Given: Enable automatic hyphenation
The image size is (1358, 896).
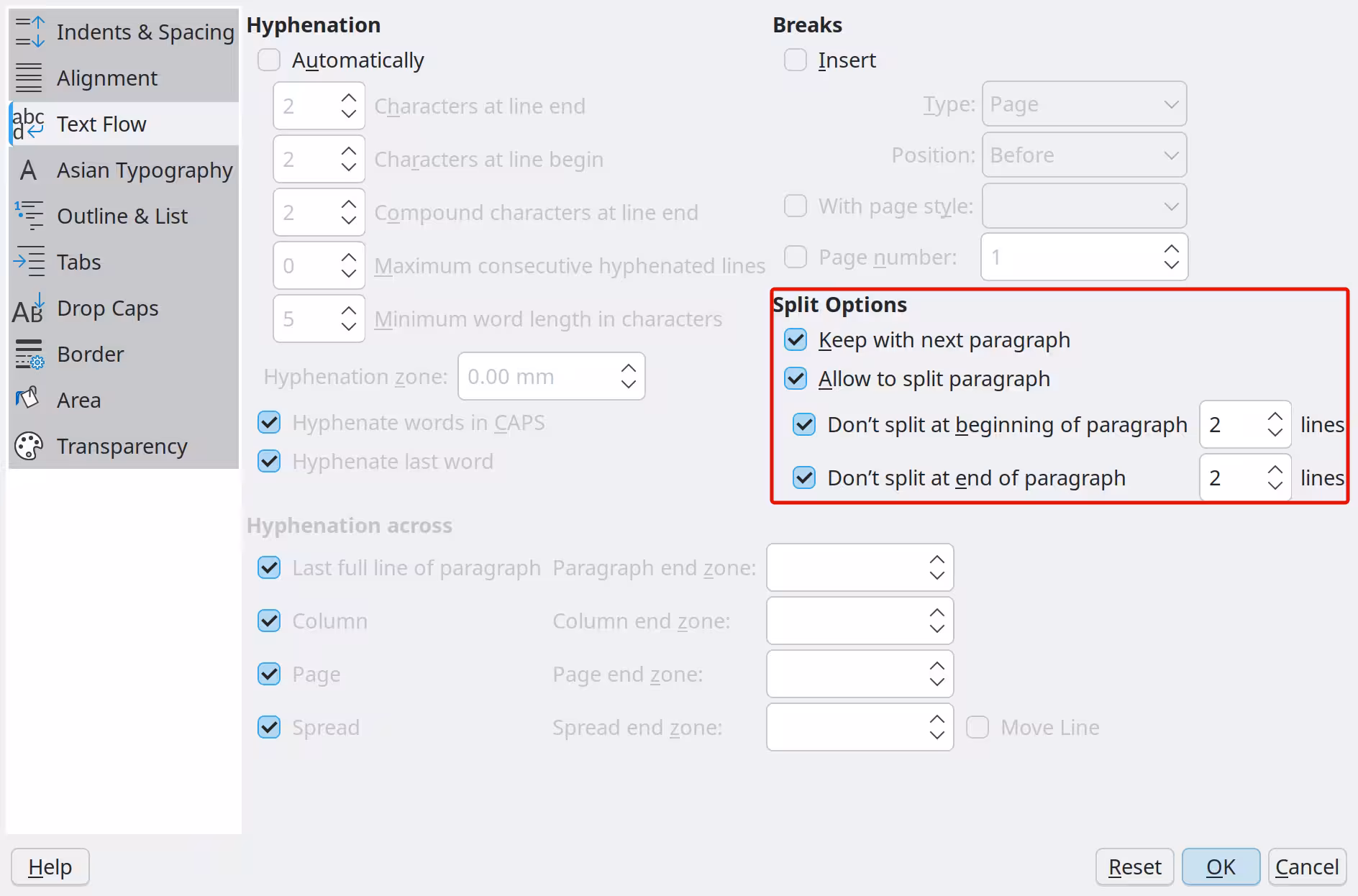Looking at the screenshot, I should click(268, 60).
